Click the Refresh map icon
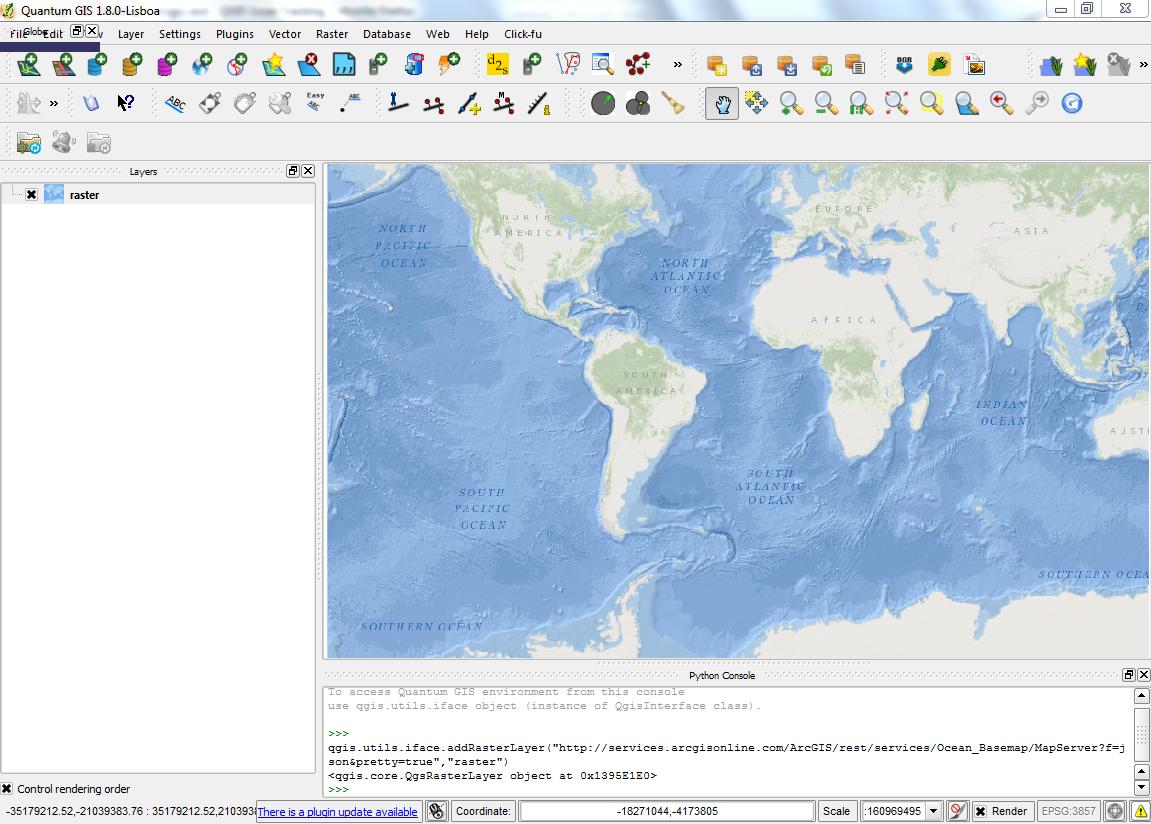This screenshot has width=1151, height=824. (1071, 103)
